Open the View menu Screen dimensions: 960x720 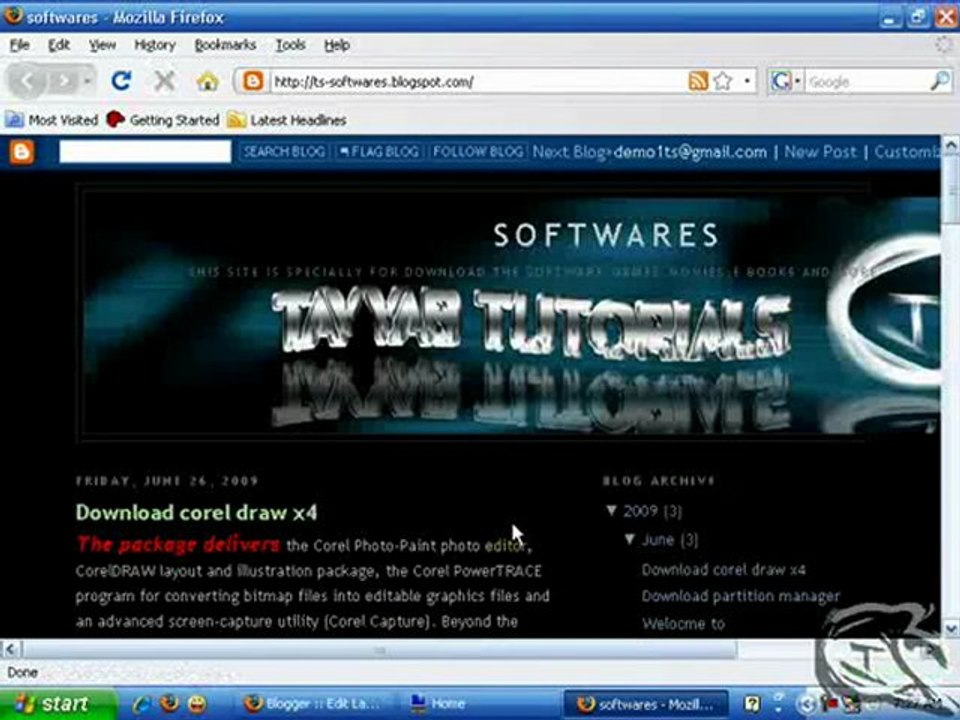click(x=102, y=45)
